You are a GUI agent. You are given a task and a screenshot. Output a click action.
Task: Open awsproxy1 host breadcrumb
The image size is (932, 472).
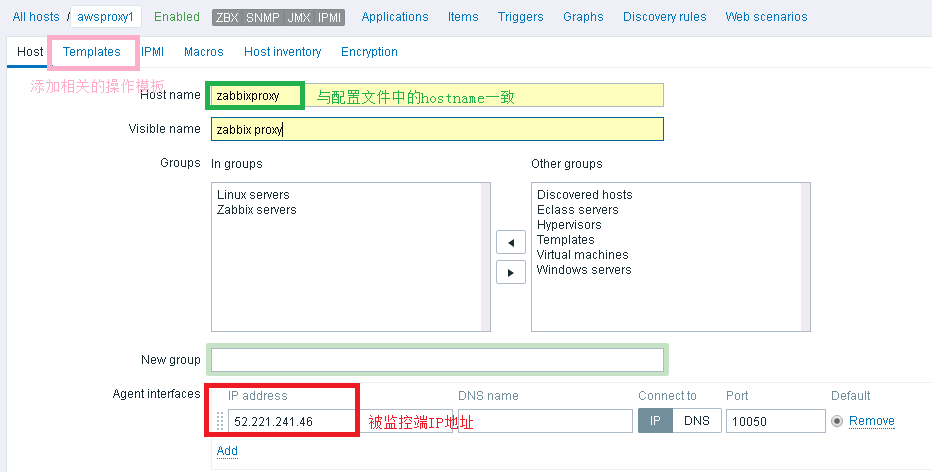105,17
